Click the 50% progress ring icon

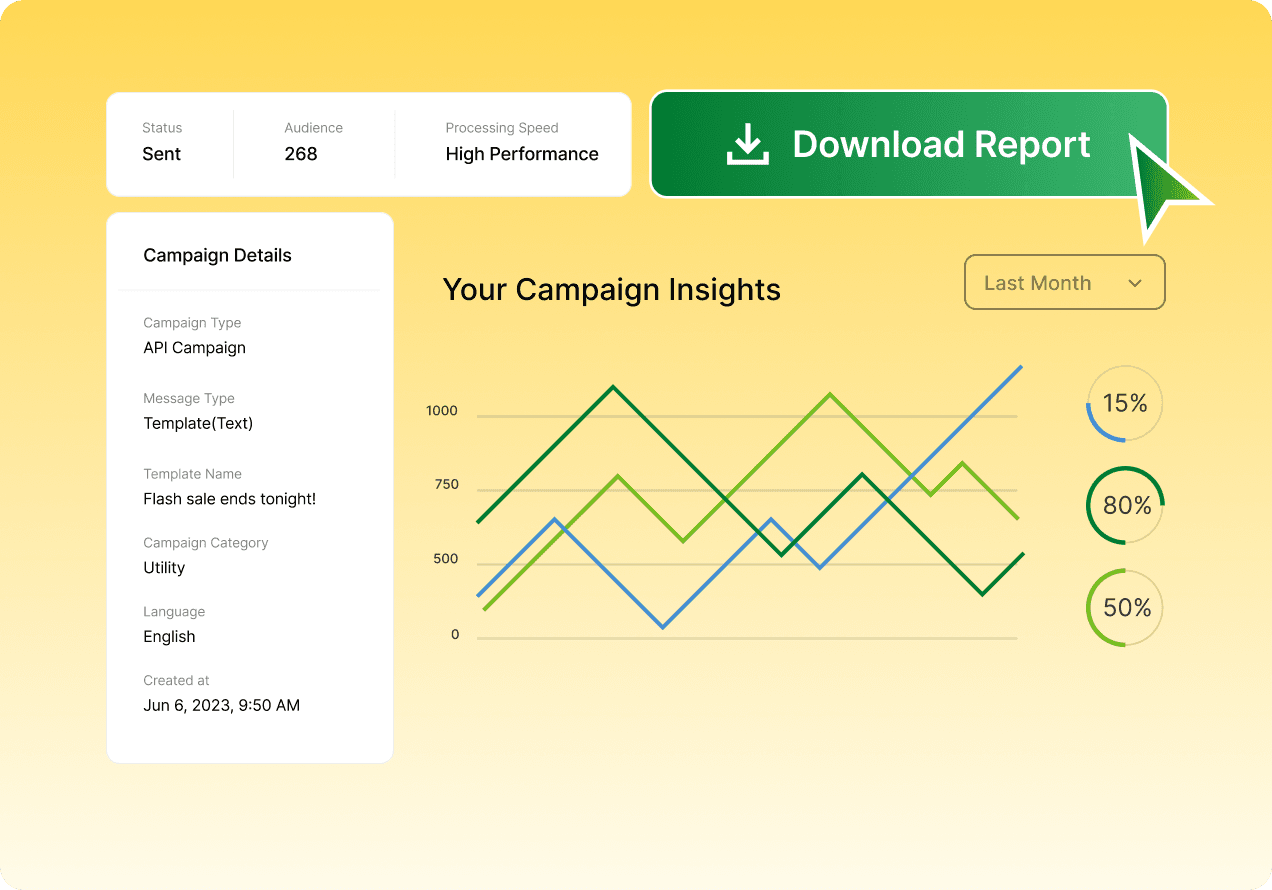point(1124,607)
